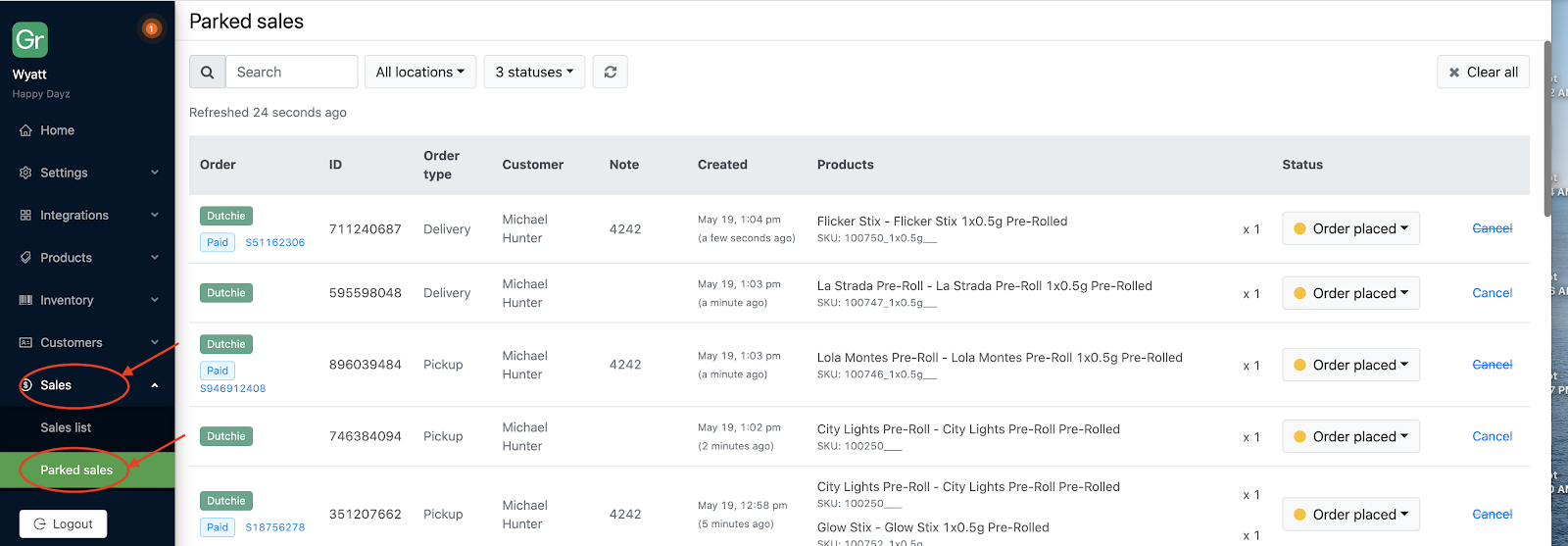Image resolution: width=1568 pixels, height=546 pixels.
Task: Click the Logout button
Action: 63,523
